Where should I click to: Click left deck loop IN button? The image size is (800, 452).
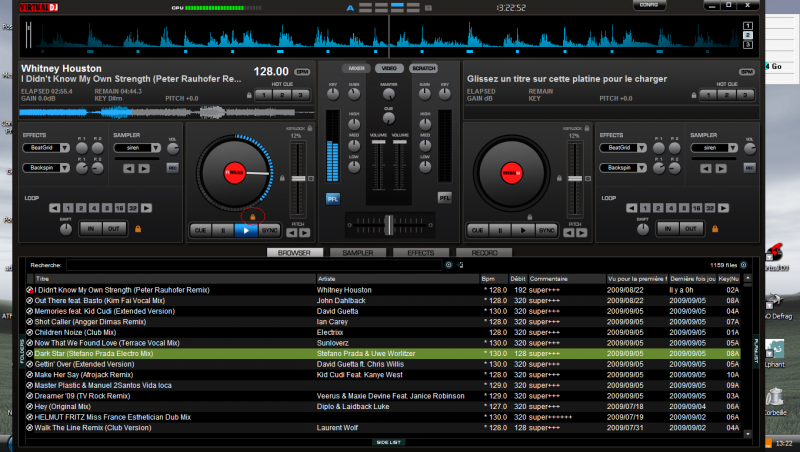pos(91,229)
